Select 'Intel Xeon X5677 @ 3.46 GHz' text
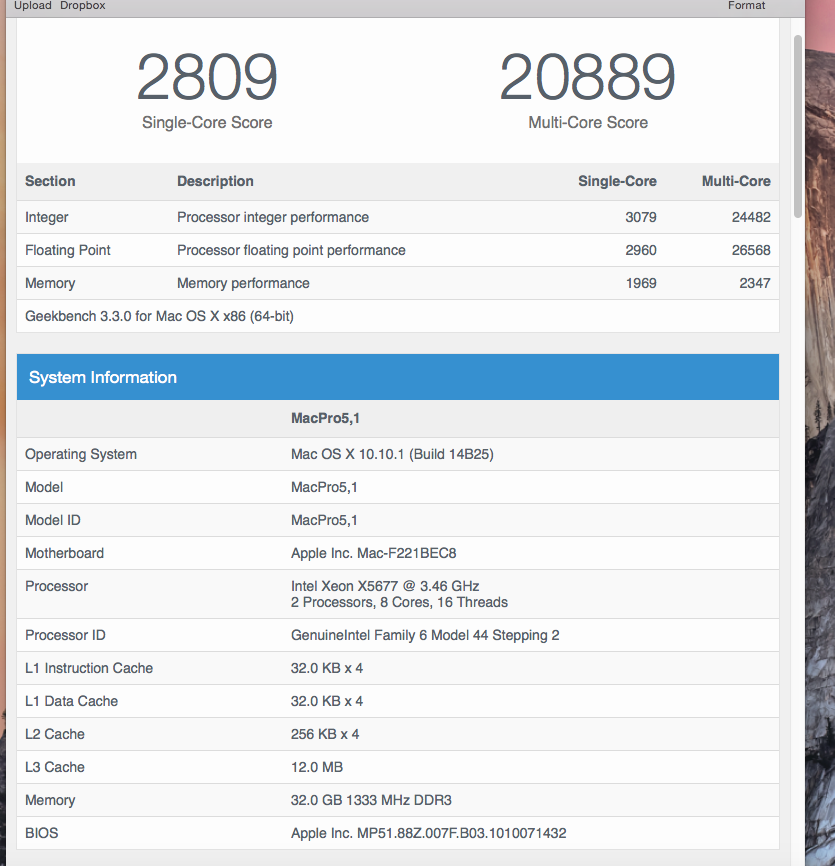 (385, 586)
